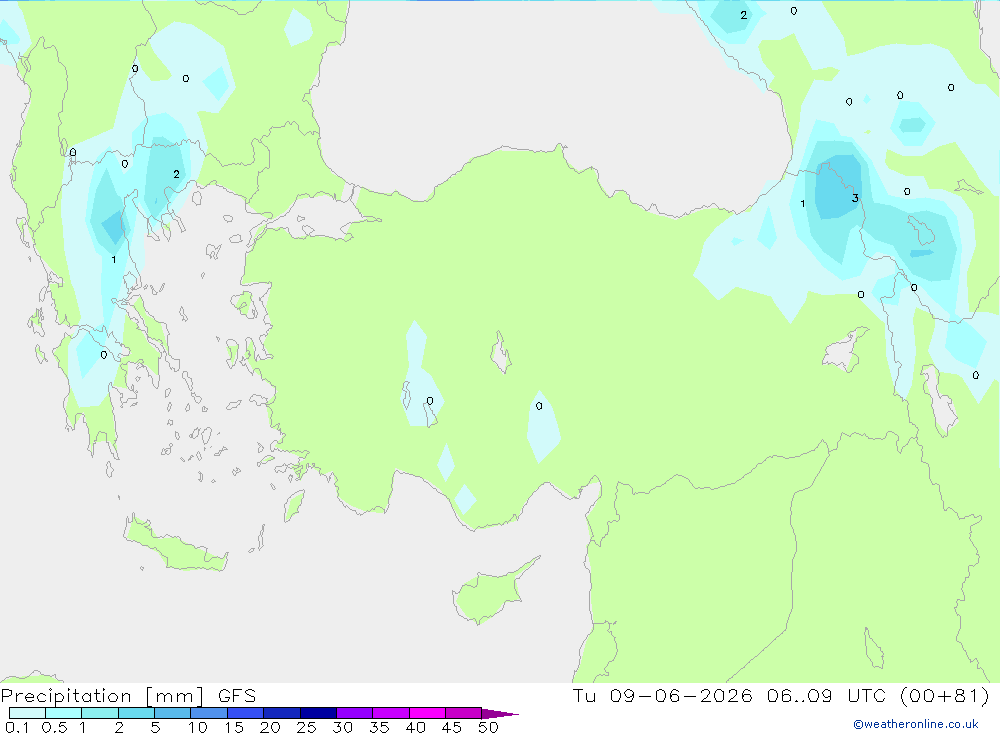
Task: Click the 06..09 UTC time range text
Action: [x=827, y=696]
